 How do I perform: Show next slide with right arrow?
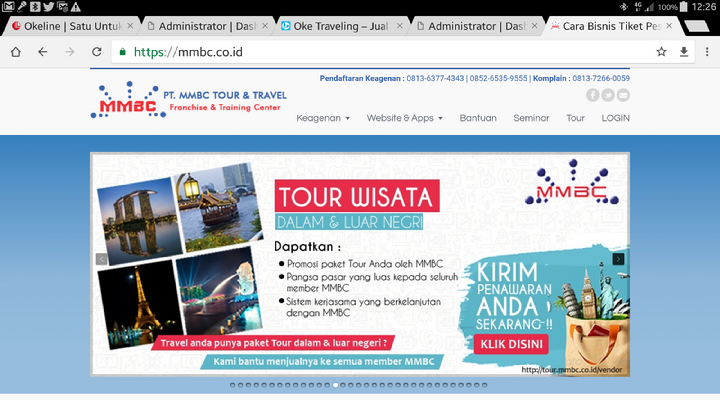pos(618,259)
